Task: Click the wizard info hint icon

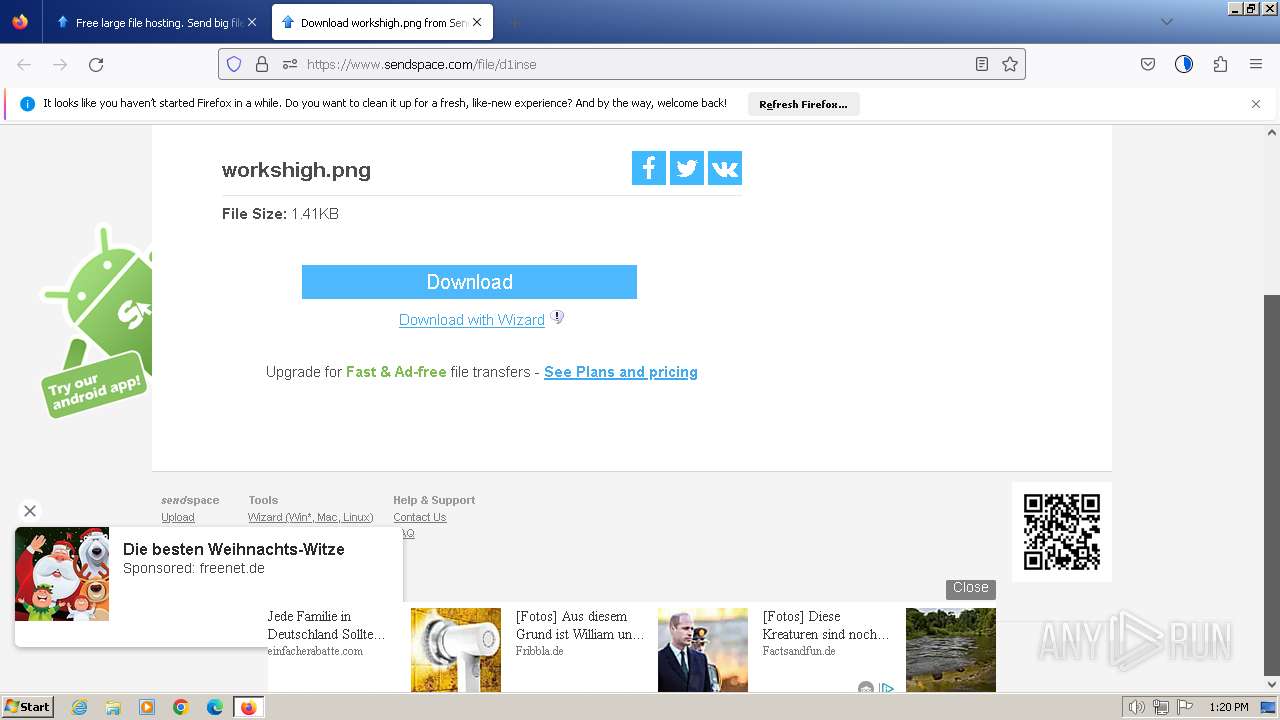Action: coord(557,317)
